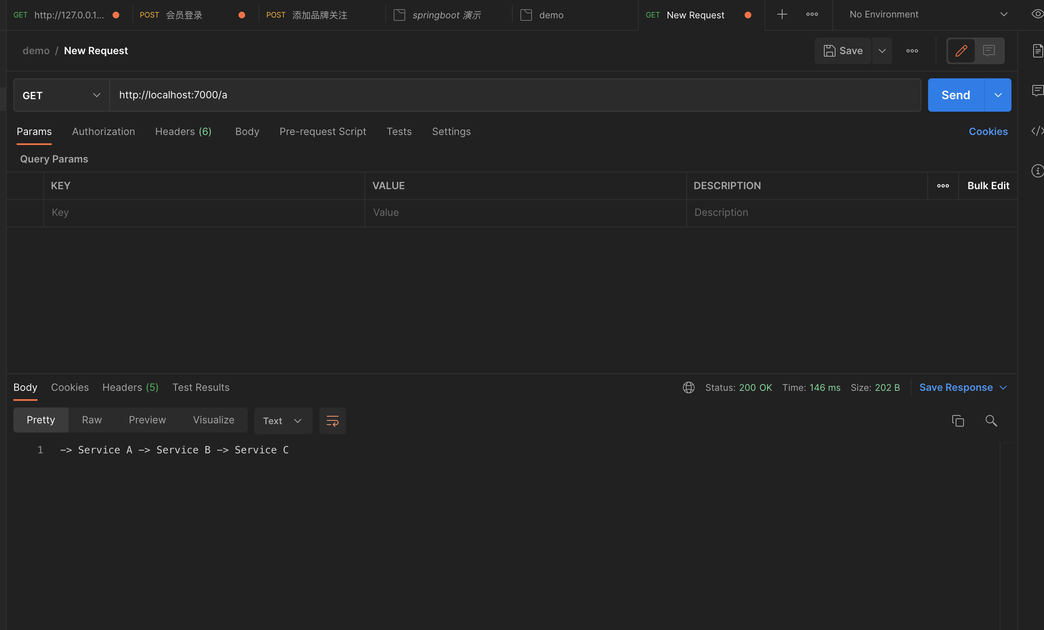Click Save Response
Screen dimensions: 1044x630
955,388
